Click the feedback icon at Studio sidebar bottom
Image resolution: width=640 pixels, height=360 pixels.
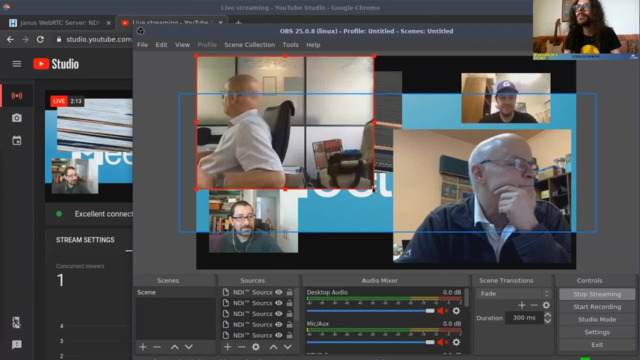[17, 345]
